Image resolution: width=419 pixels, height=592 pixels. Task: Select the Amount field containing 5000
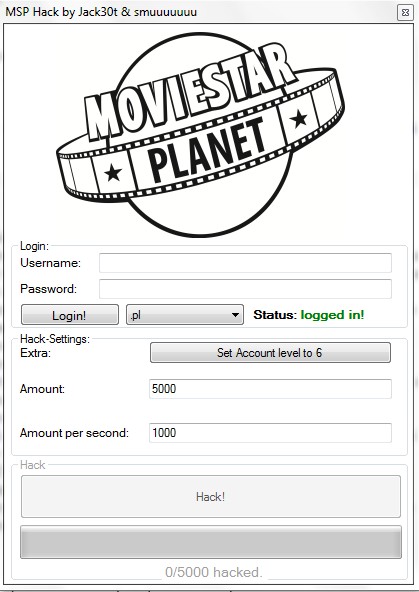tap(270, 389)
